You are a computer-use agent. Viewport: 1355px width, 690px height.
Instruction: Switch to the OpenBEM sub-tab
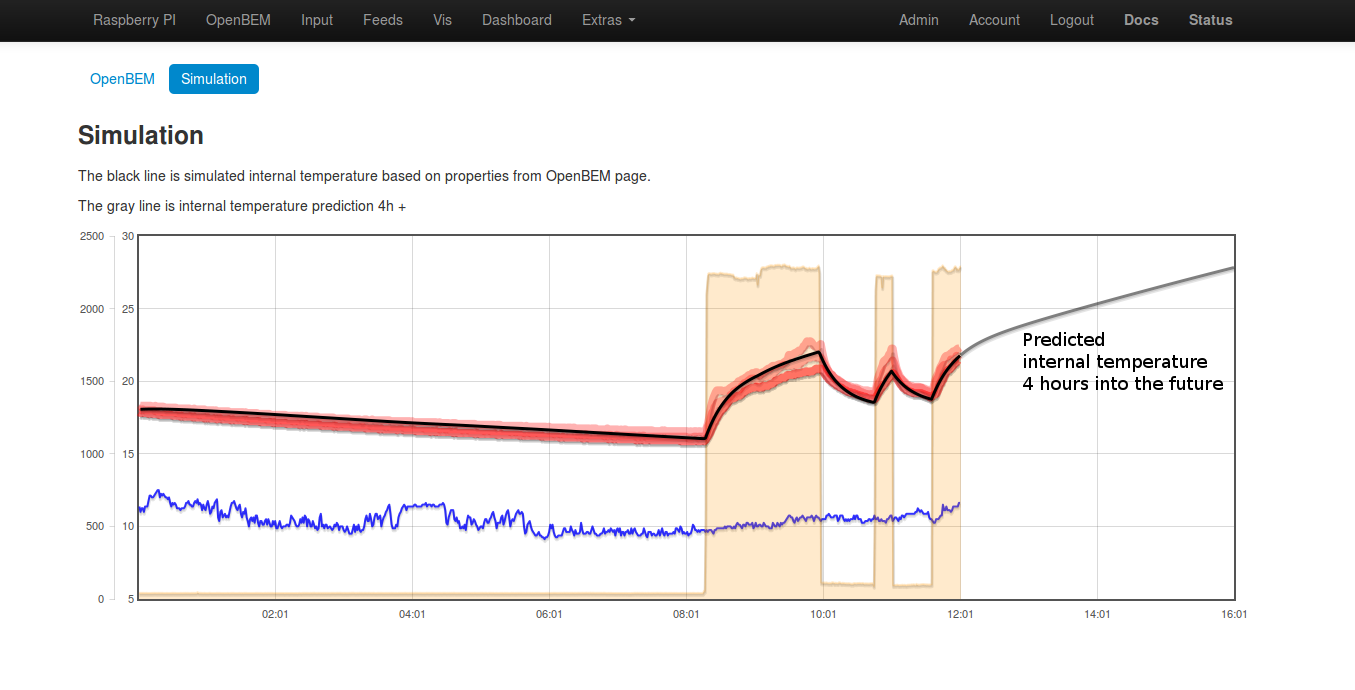[122, 79]
